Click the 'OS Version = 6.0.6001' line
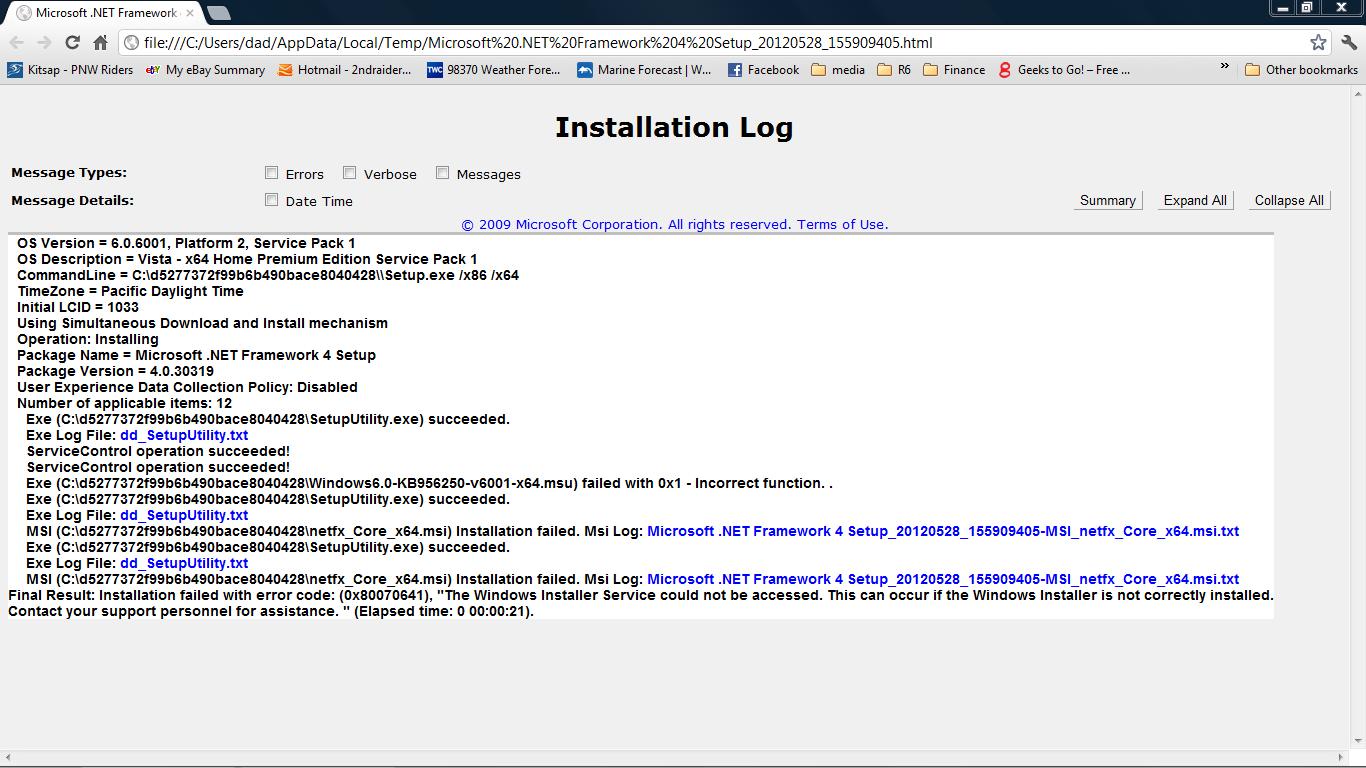1366x768 pixels. [186, 243]
